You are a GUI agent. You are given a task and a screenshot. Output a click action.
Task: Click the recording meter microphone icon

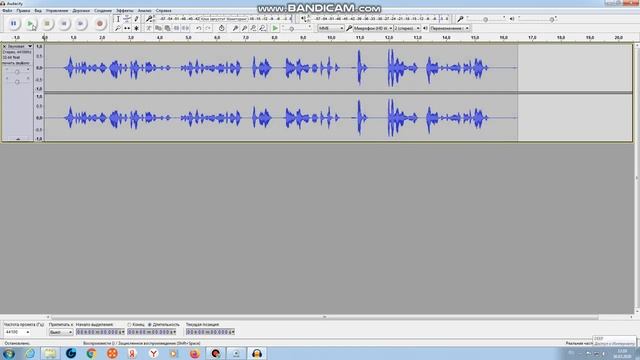tap(149, 19)
